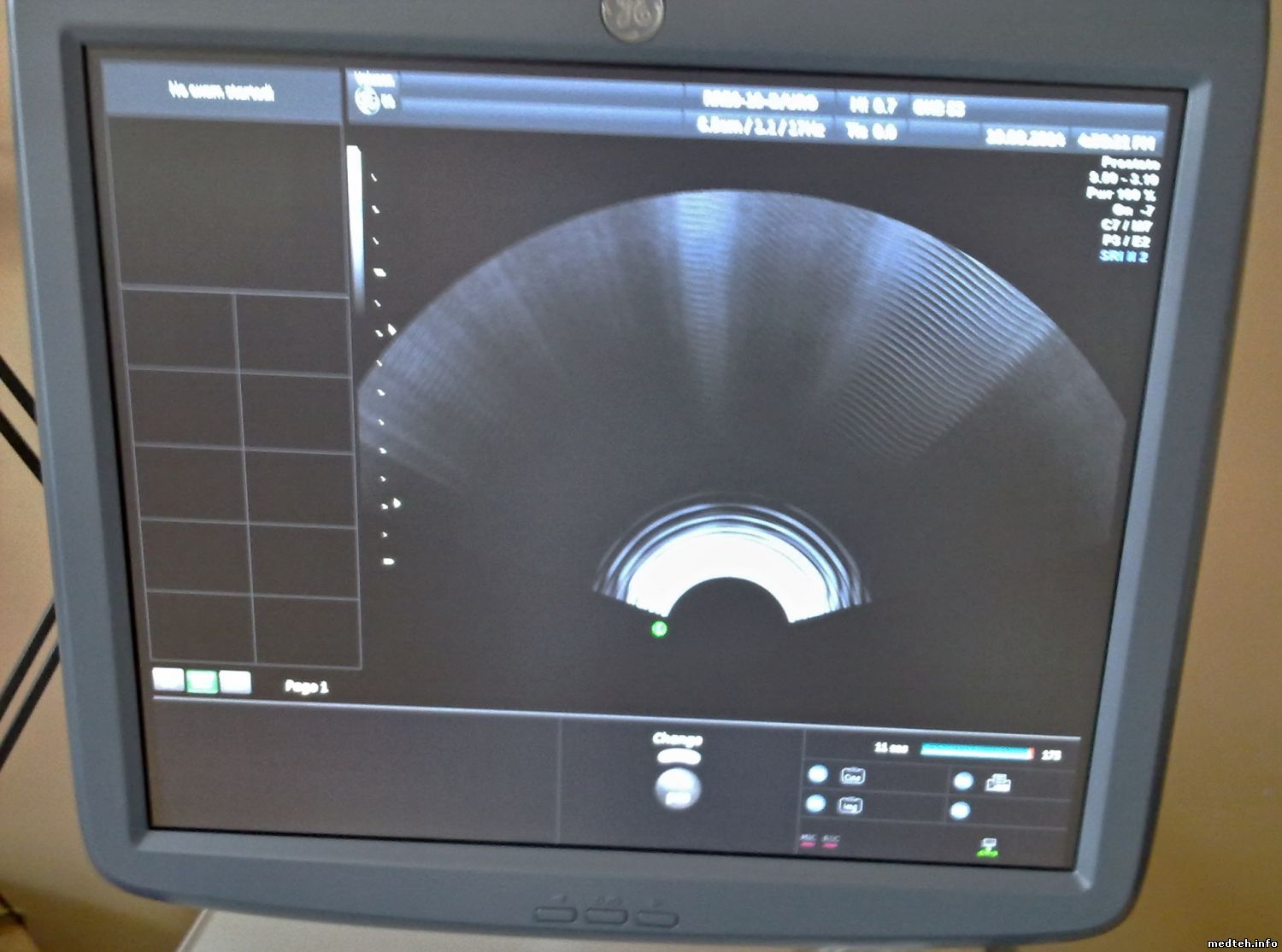Select the round button beside the printer
The width and height of the screenshot is (1282, 952).
pyautogui.click(x=963, y=781)
